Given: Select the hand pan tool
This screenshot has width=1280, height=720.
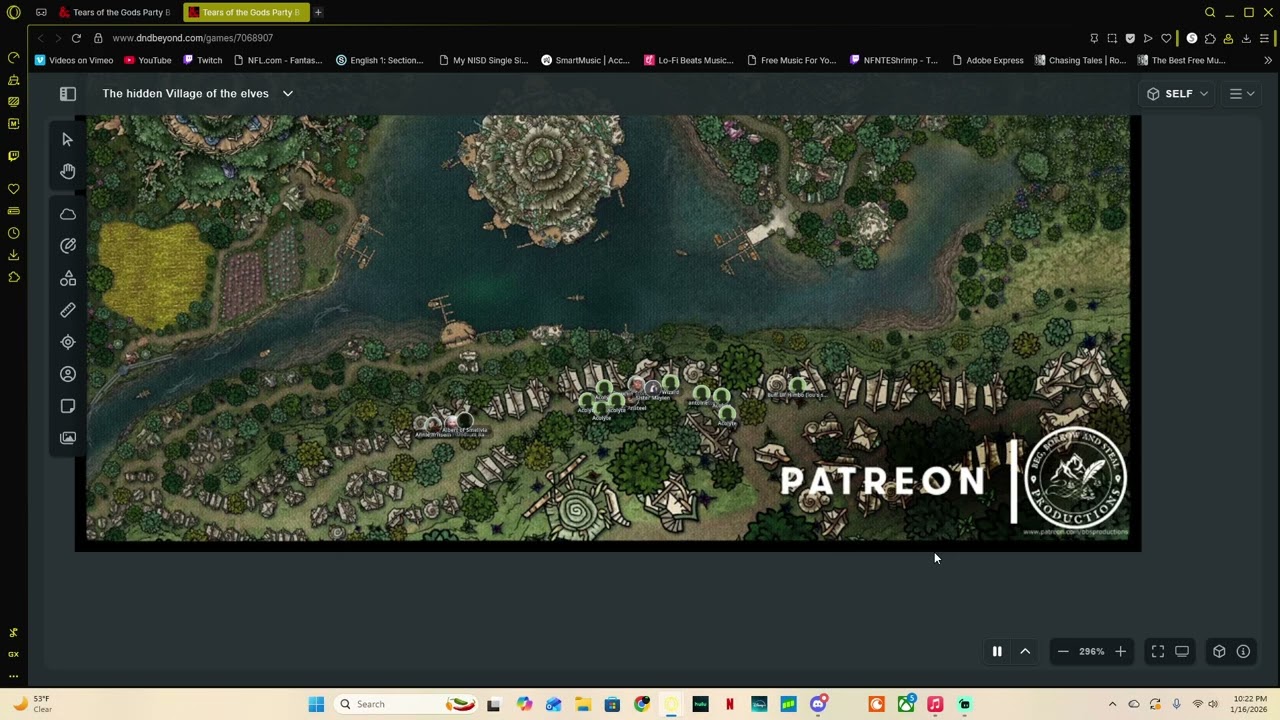Looking at the screenshot, I should (68, 172).
